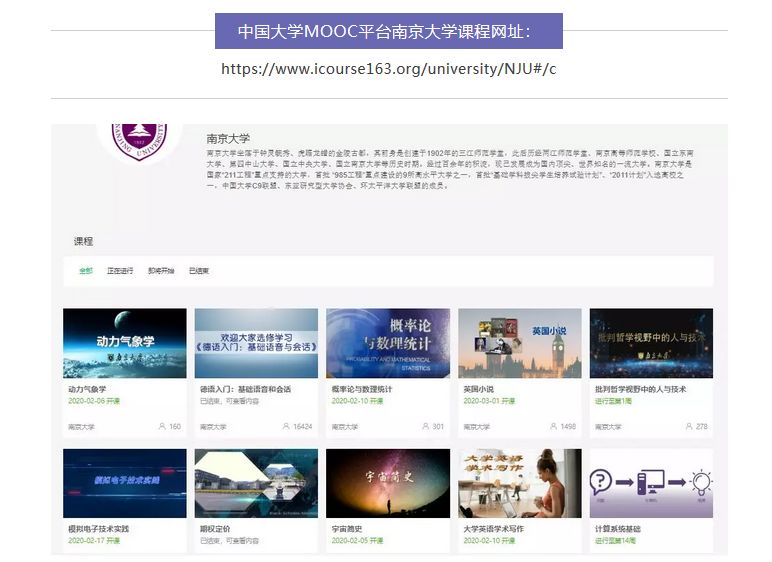Open the 概率论与数理统计 course title link
The height and width of the screenshot is (562, 772).
(x=362, y=389)
